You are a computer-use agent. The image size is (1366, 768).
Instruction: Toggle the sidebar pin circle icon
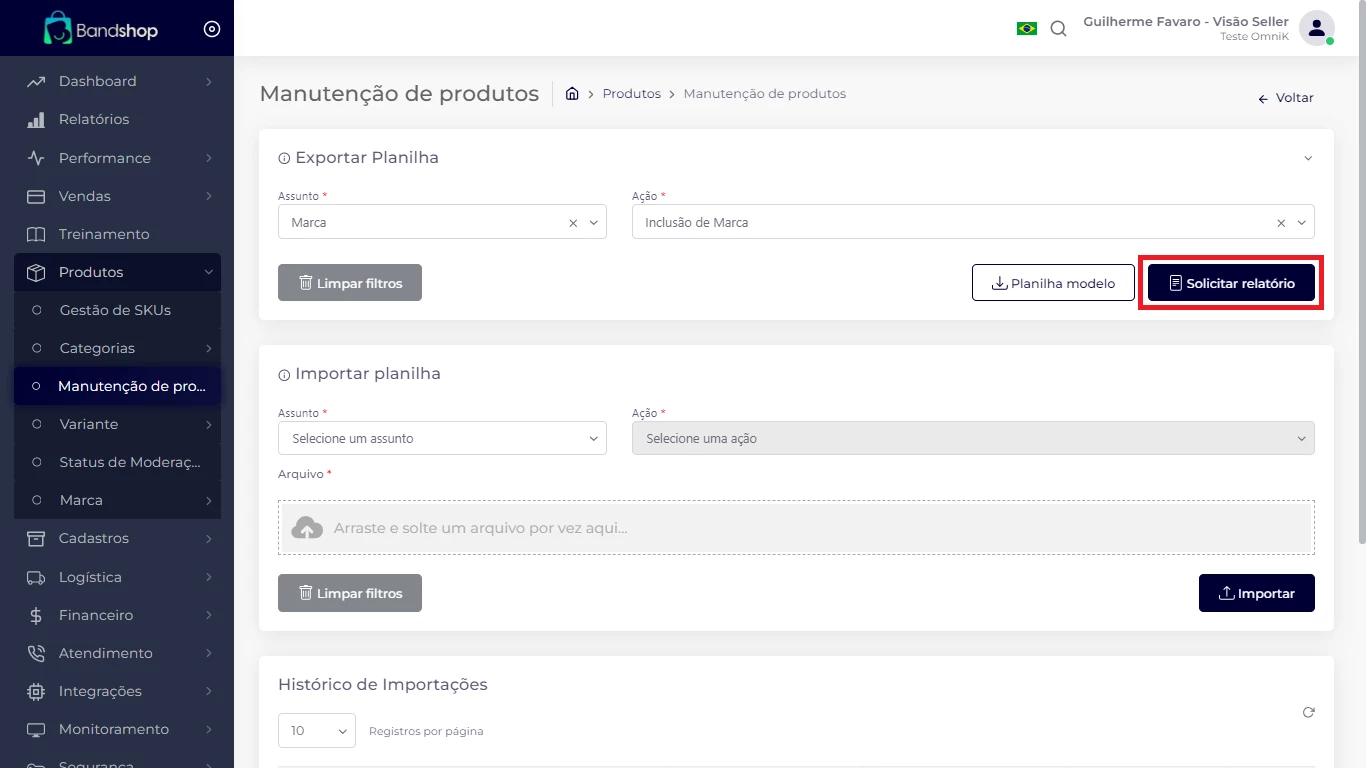211,29
